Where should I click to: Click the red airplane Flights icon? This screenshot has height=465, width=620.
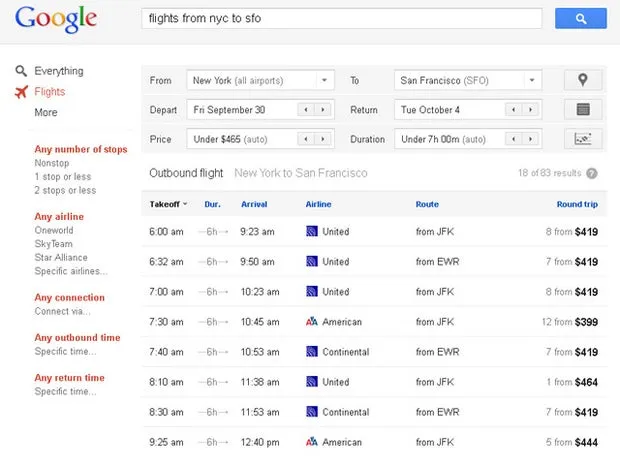(x=21, y=92)
